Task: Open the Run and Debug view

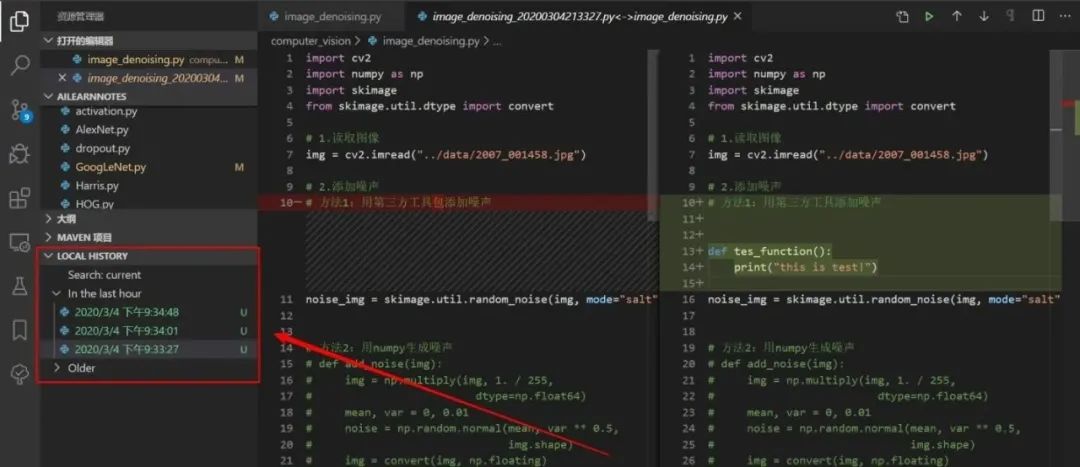Action: pos(20,154)
